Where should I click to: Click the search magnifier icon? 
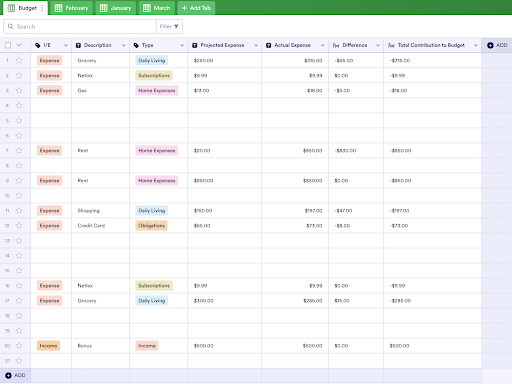click(x=11, y=26)
